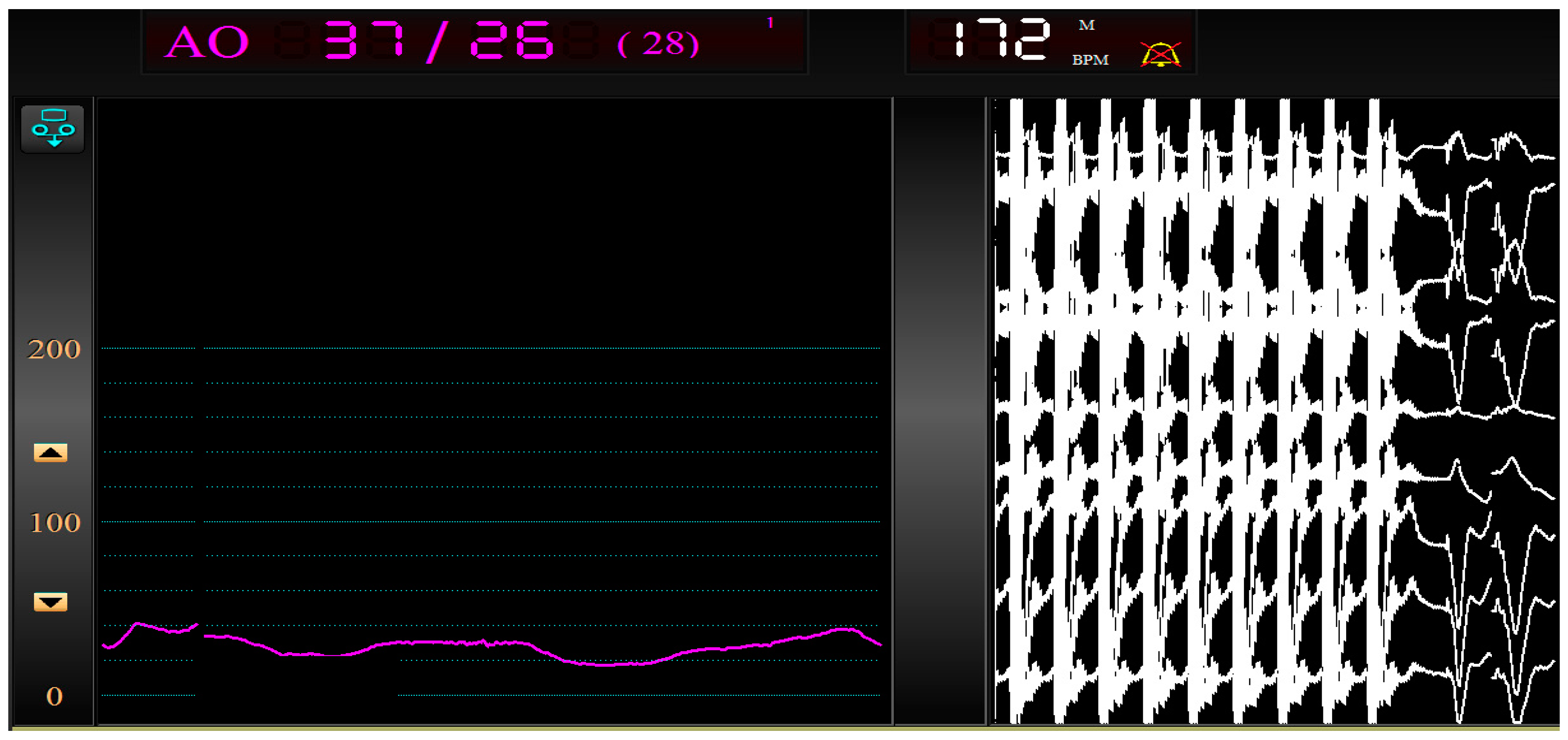The width and height of the screenshot is (1568, 740).
Task: Click the small M indicator above BPM
Action: 1087,25
